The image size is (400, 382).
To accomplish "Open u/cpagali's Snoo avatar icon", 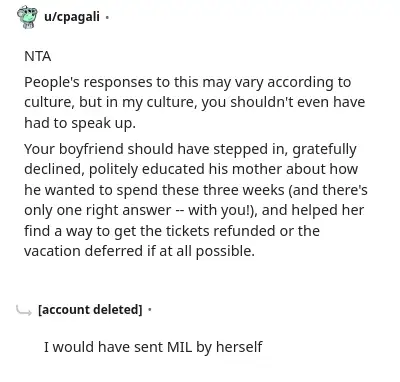I will (x=28, y=17).
